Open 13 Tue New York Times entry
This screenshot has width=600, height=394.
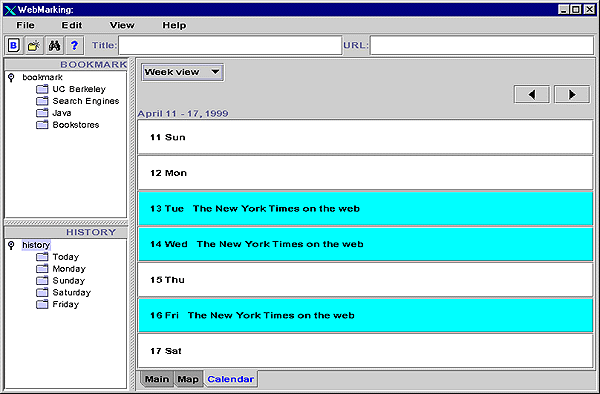click(365, 208)
